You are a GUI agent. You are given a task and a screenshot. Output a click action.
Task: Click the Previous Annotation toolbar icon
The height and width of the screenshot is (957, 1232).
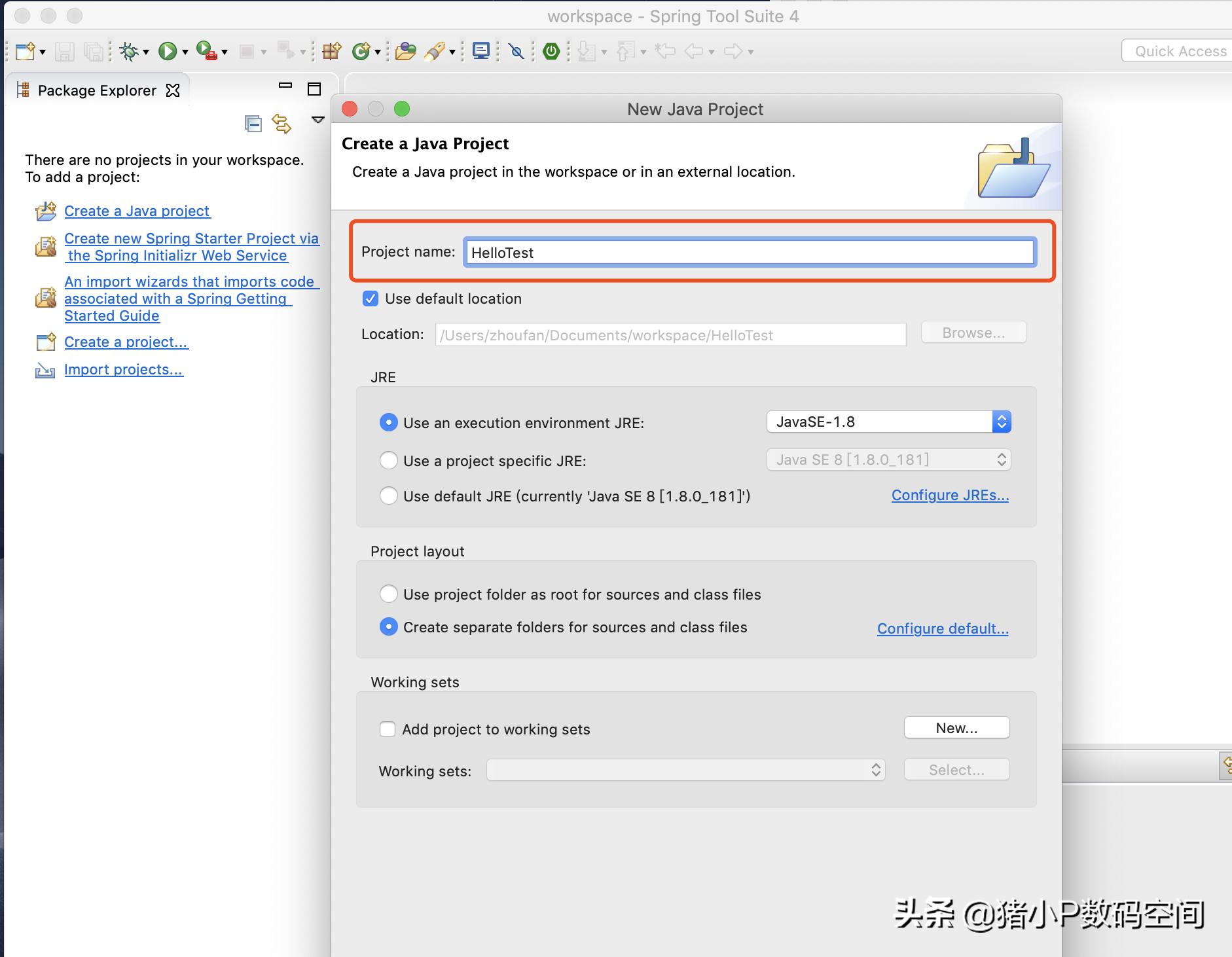click(x=626, y=51)
